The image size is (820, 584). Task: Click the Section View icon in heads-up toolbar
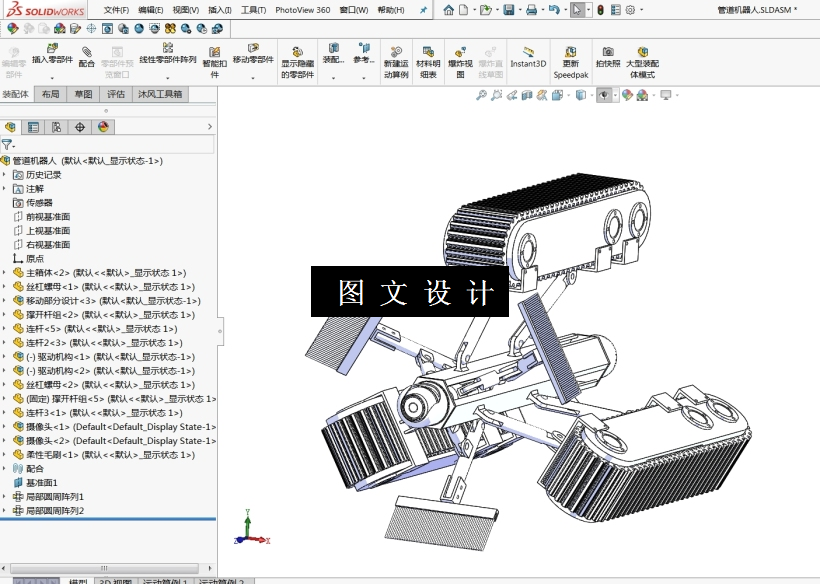[527, 95]
